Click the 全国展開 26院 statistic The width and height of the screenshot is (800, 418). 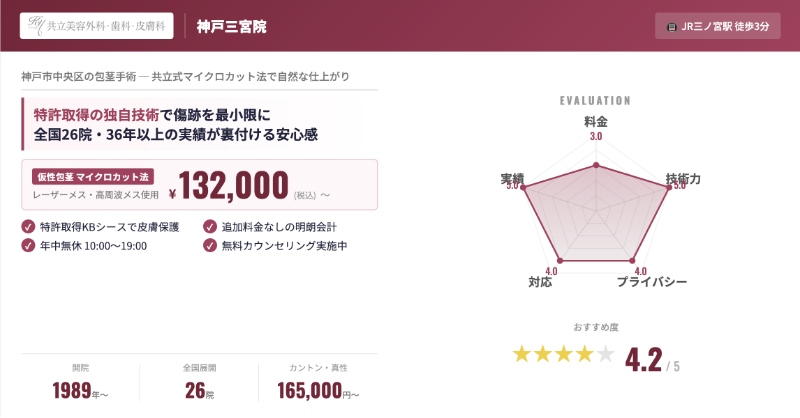[199, 389]
